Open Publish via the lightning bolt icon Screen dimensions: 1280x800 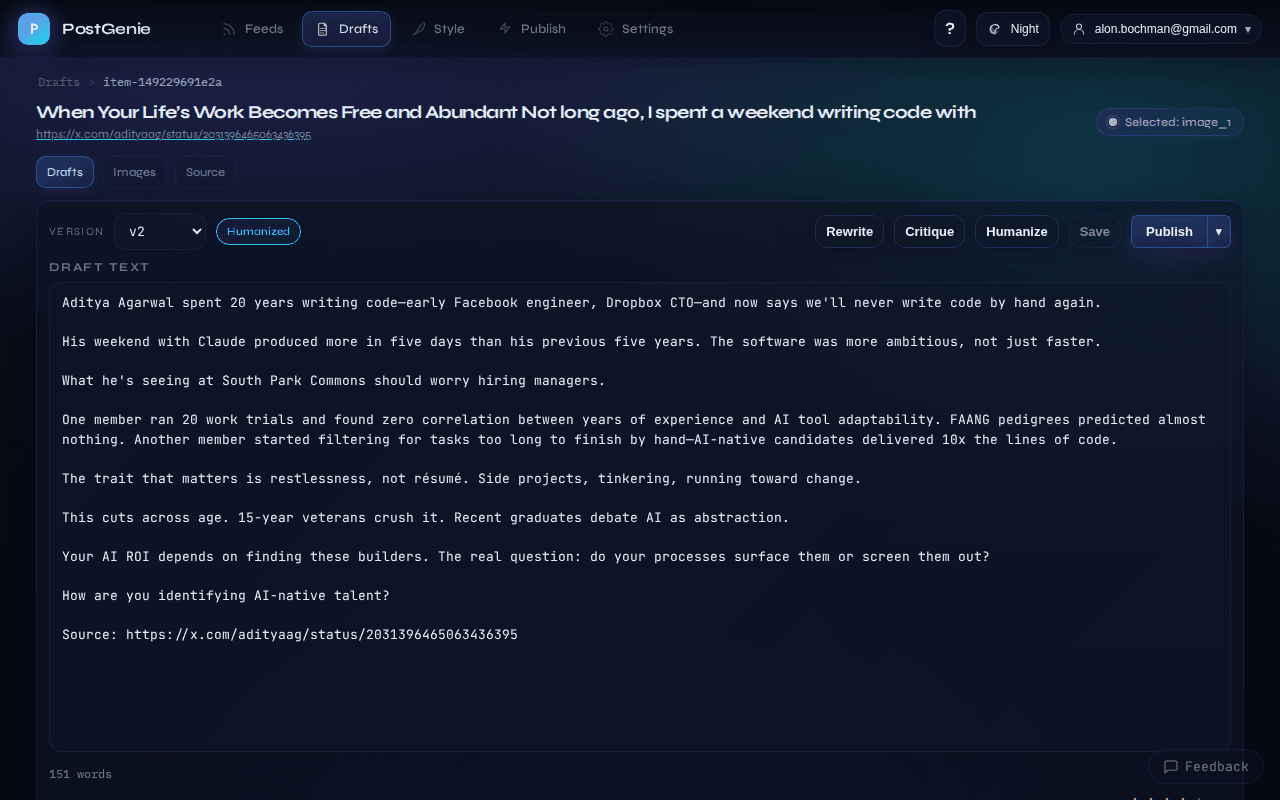pyautogui.click(x=505, y=28)
